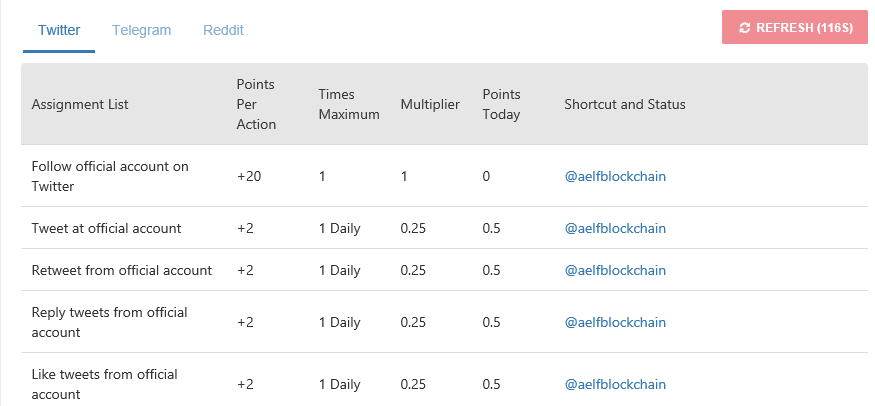
Task: Select the Retweet from official account row
Action: click(445, 270)
